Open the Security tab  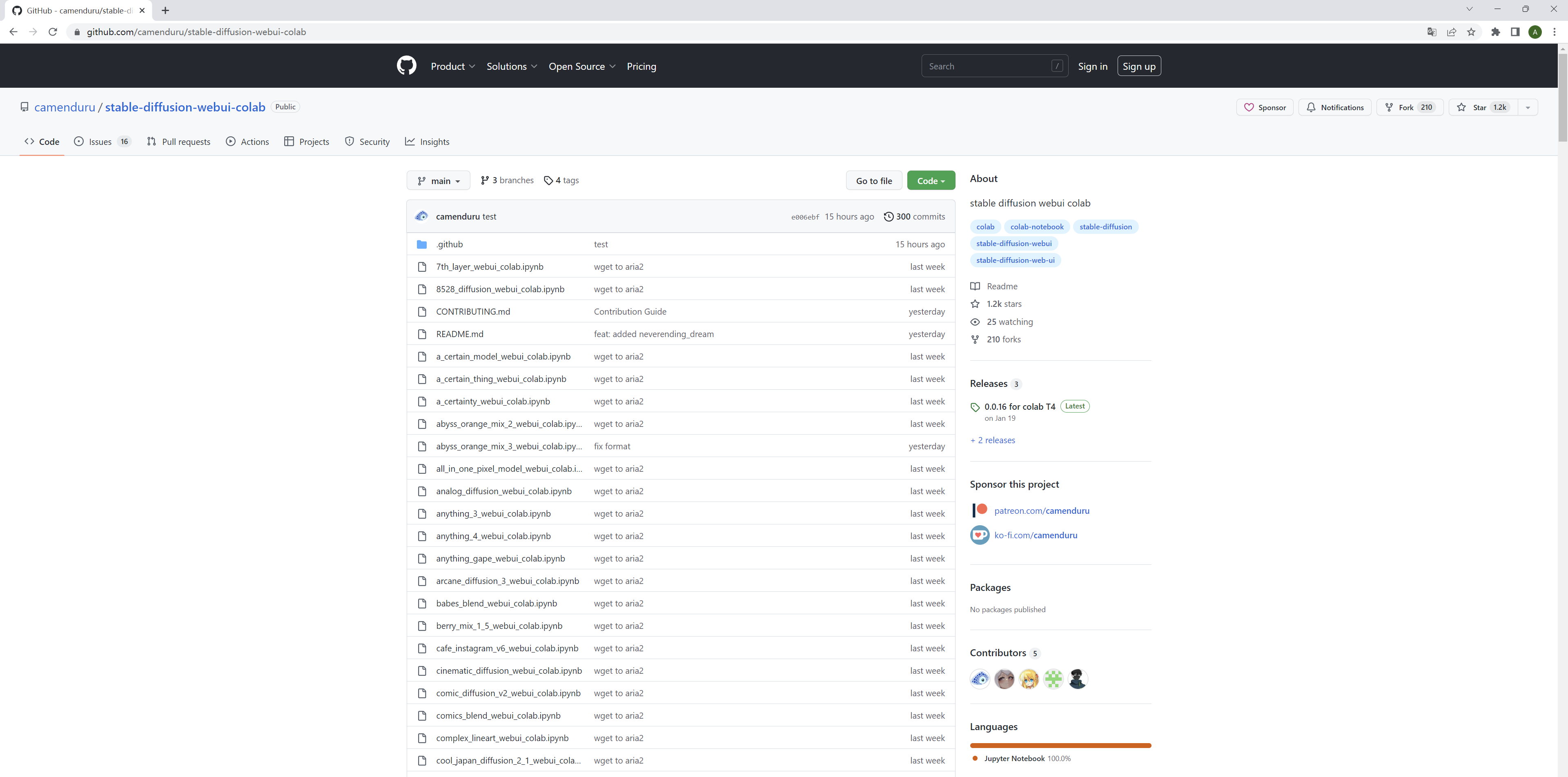click(x=367, y=142)
